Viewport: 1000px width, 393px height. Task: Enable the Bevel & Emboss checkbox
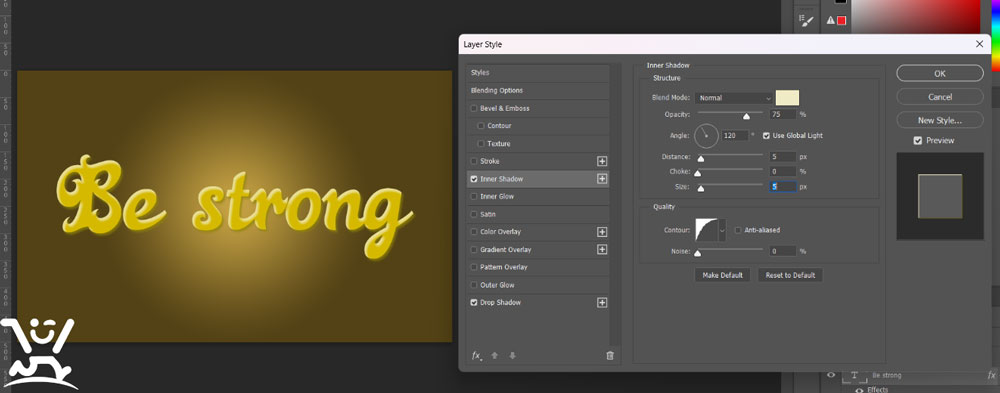[x=474, y=108]
